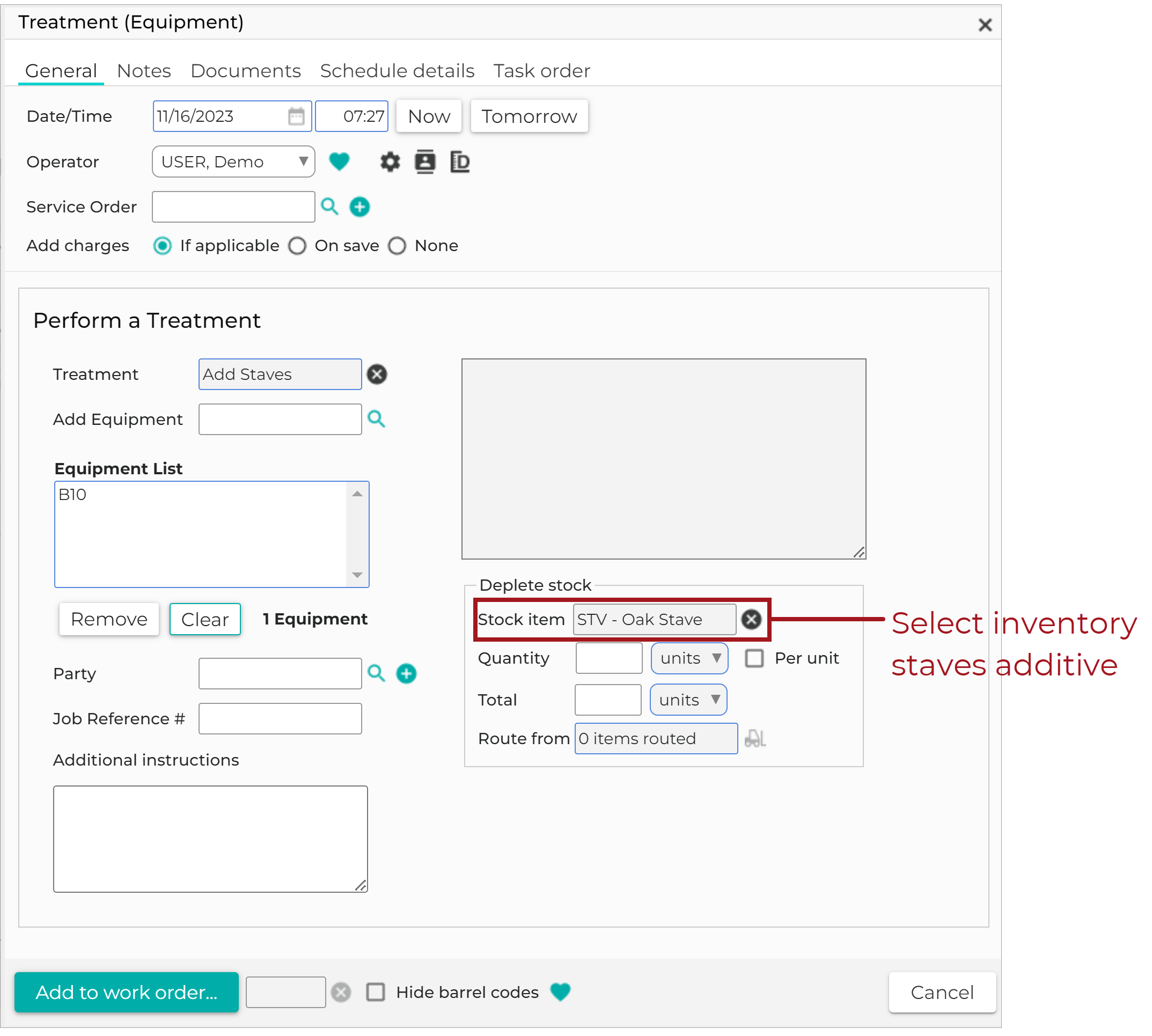Enable the Per unit checkbox
1152x1036 pixels.
(755, 659)
